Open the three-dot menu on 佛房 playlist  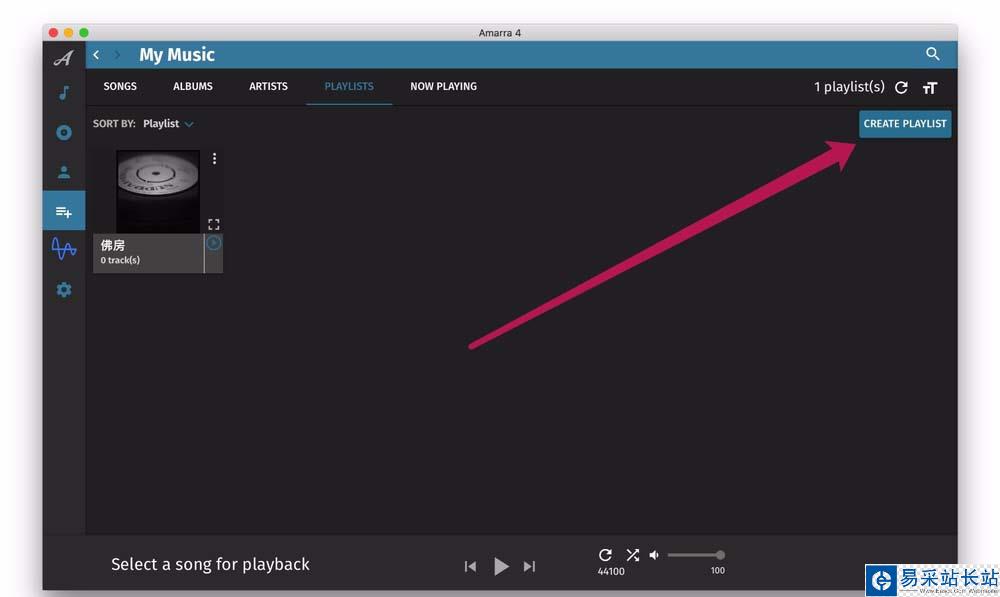(214, 158)
